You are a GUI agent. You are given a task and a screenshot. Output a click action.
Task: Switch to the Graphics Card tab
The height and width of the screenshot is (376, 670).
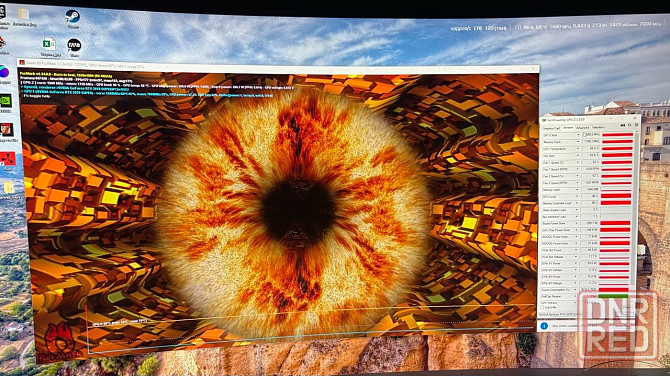pyautogui.click(x=551, y=128)
